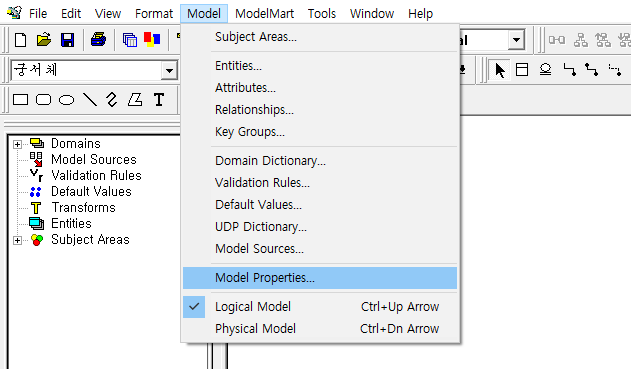Image resolution: width=631 pixels, height=369 pixels.
Task: Click the first layout icon in the top-right toolbar
Action: click(x=557, y=40)
